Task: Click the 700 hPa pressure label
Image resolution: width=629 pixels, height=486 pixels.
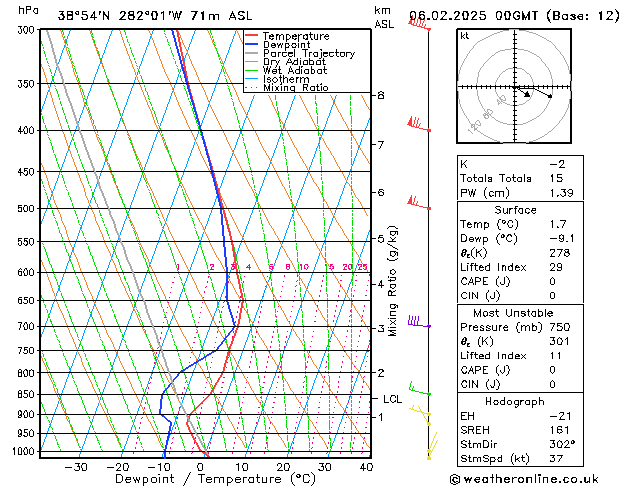Action: click(28, 326)
